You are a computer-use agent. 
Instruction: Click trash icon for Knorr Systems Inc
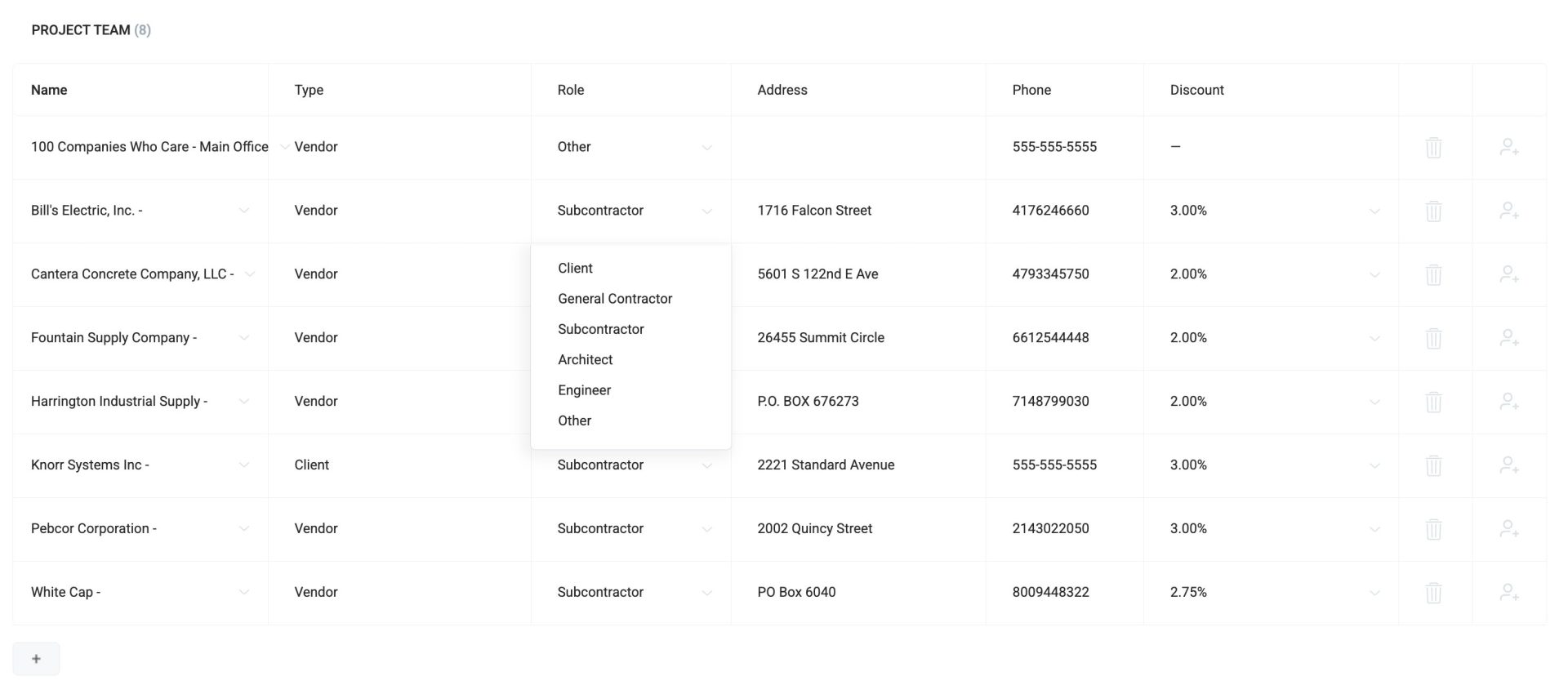[x=1433, y=466]
